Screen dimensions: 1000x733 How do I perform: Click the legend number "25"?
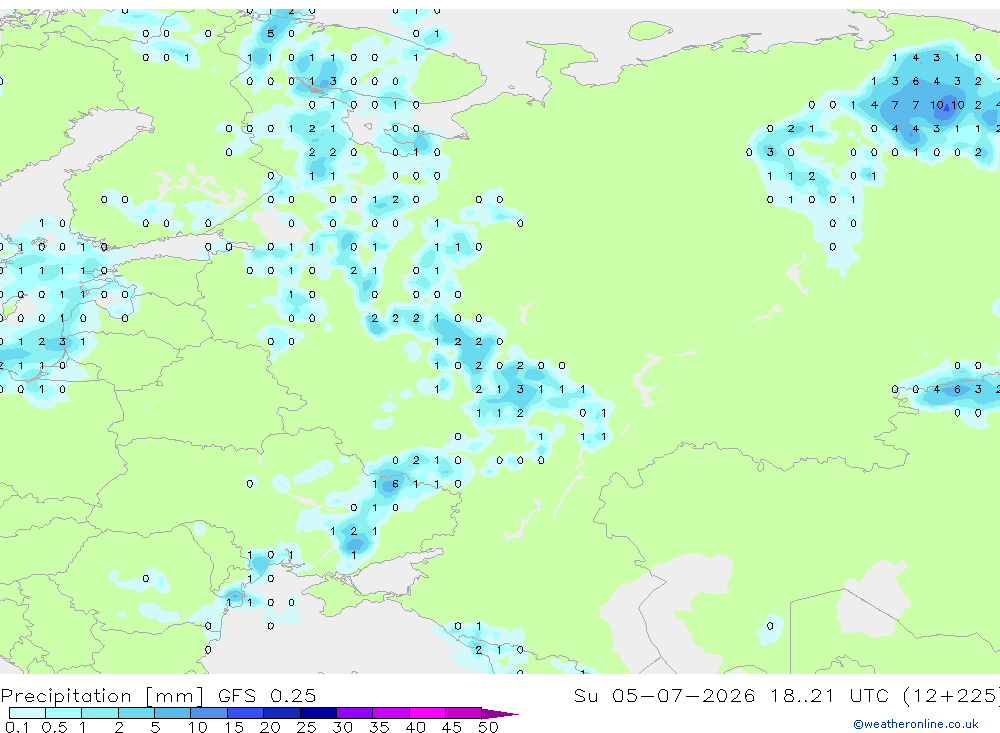[306, 727]
